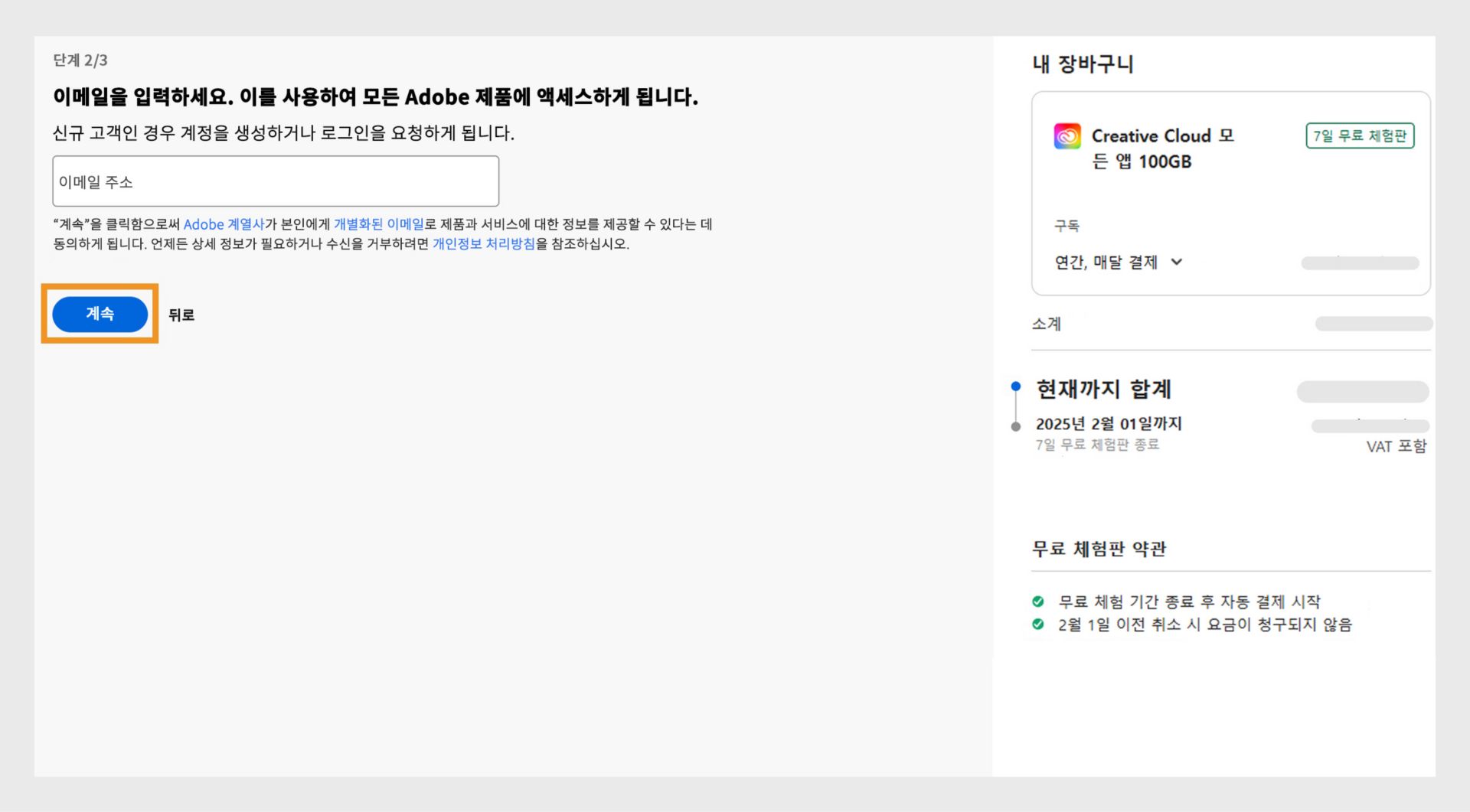Click the blue timeline dot beside 현재까지 합계

(x=1016, y=386)
